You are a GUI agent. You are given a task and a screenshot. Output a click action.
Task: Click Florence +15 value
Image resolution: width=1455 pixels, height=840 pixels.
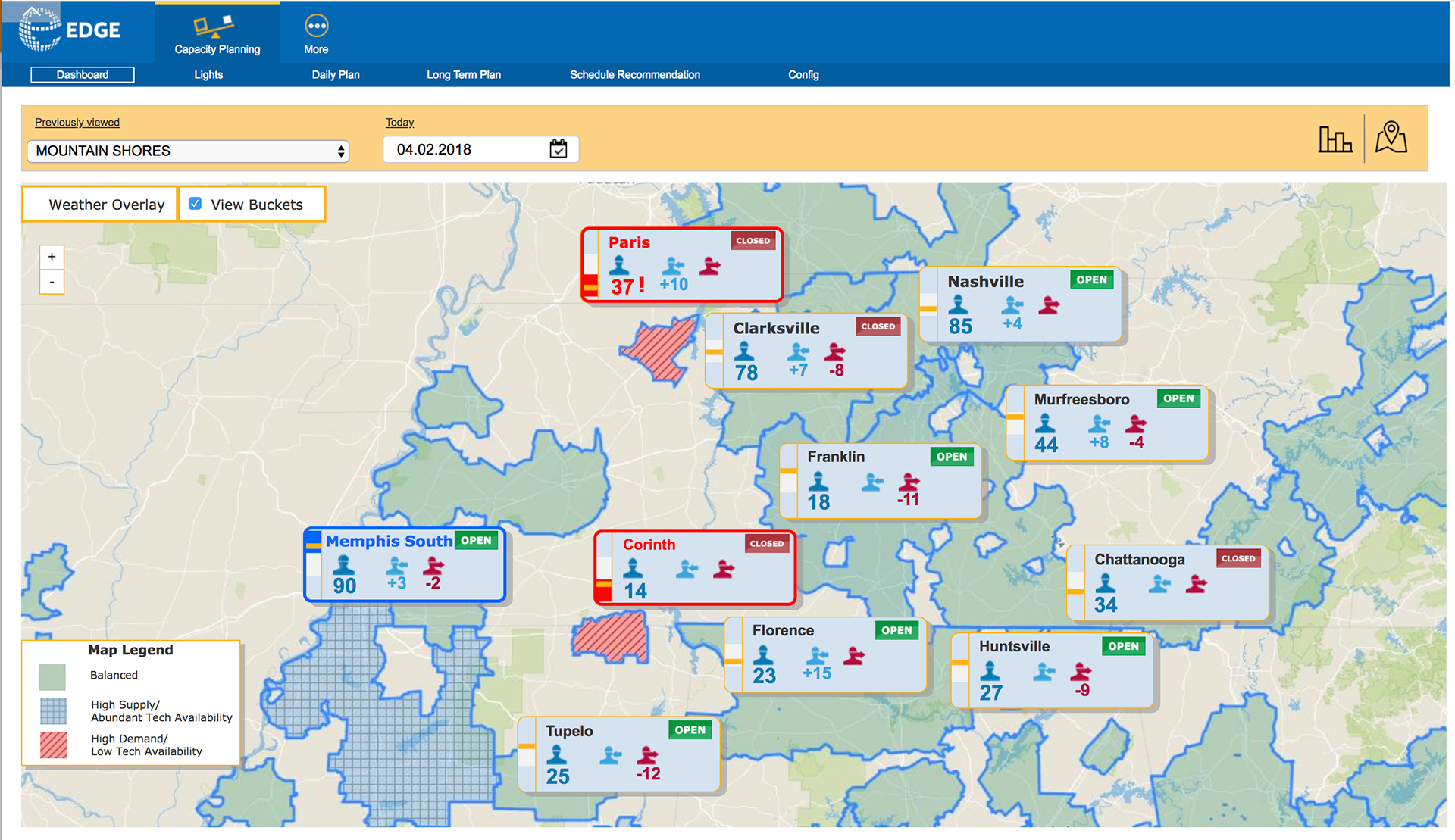click(x=817, y=673)
